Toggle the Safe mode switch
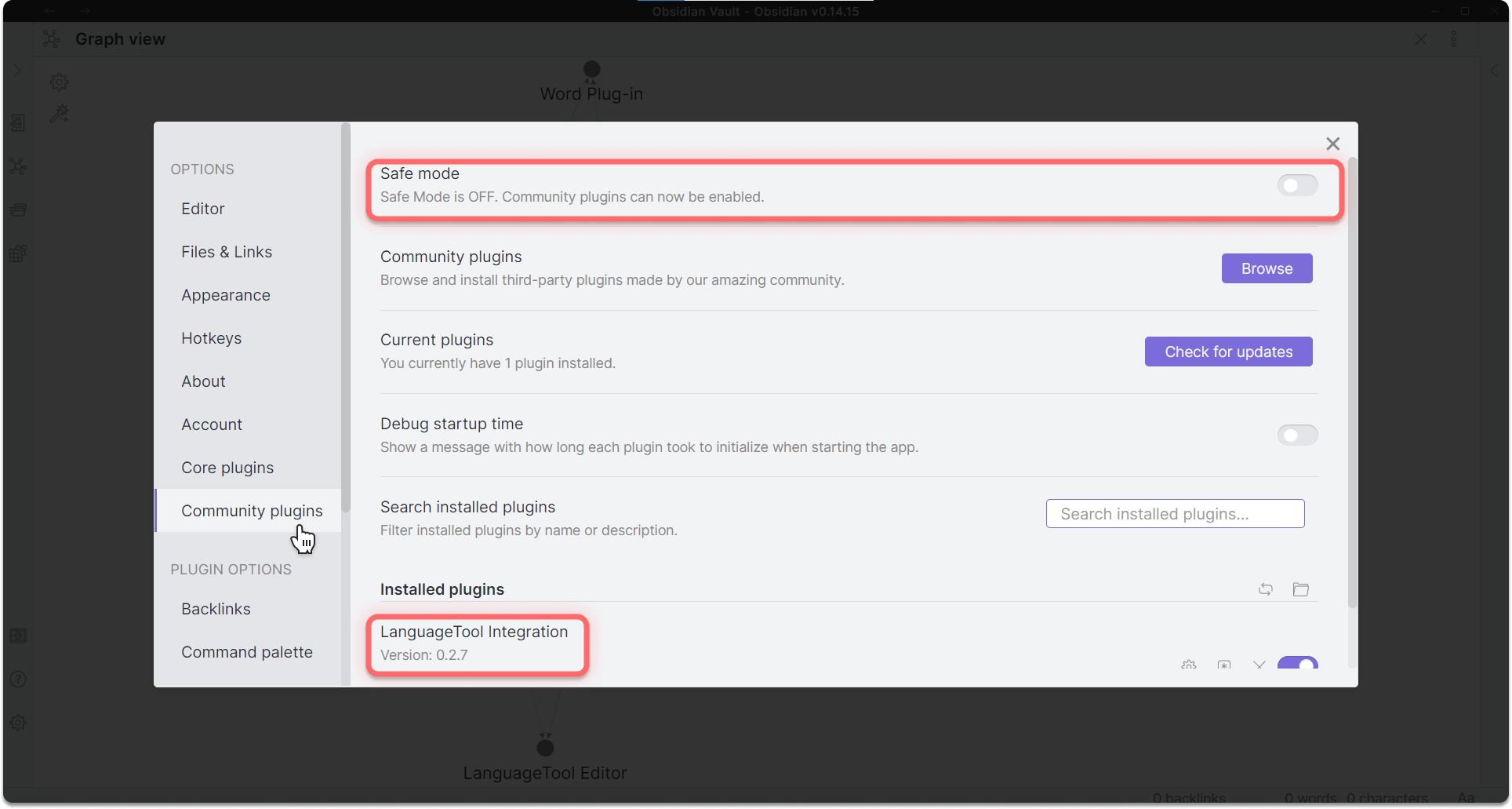The height and width of the screenshot is (809, 1512). (1297, 185)
